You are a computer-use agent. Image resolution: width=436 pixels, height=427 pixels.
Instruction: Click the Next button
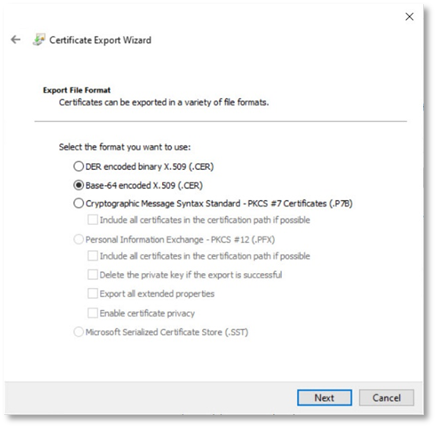point(324,398)
